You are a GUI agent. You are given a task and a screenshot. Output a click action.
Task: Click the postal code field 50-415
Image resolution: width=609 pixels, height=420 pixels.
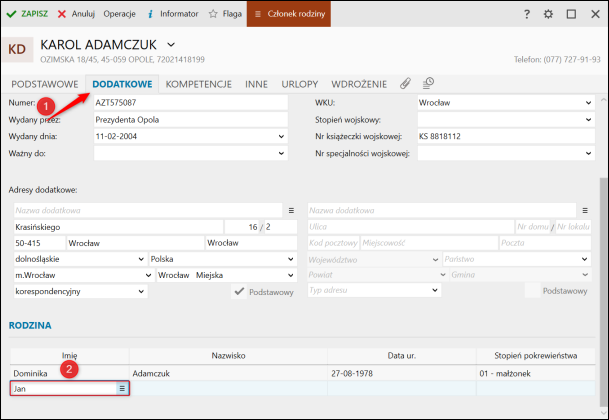pyautogui.click(x=40, y=243)
